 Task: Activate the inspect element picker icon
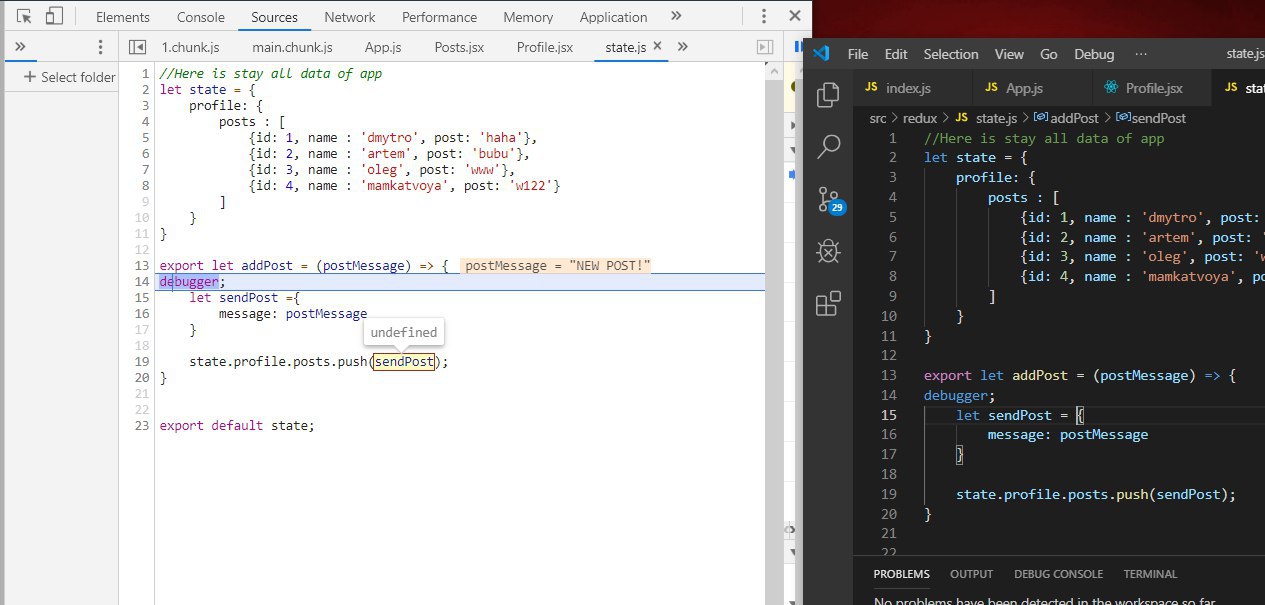tap(25, 16)
